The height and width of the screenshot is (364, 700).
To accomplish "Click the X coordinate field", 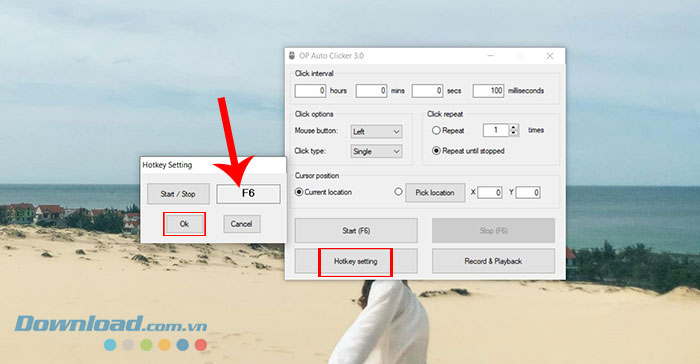I will [x=490, y=192].
